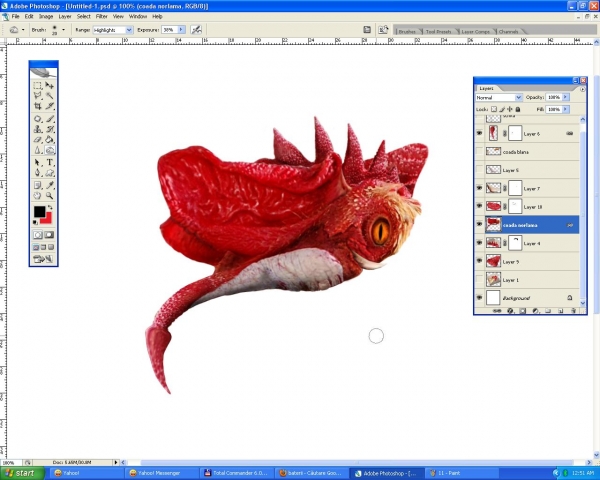Enable Quick Mask mode

(x=49, y=235)
